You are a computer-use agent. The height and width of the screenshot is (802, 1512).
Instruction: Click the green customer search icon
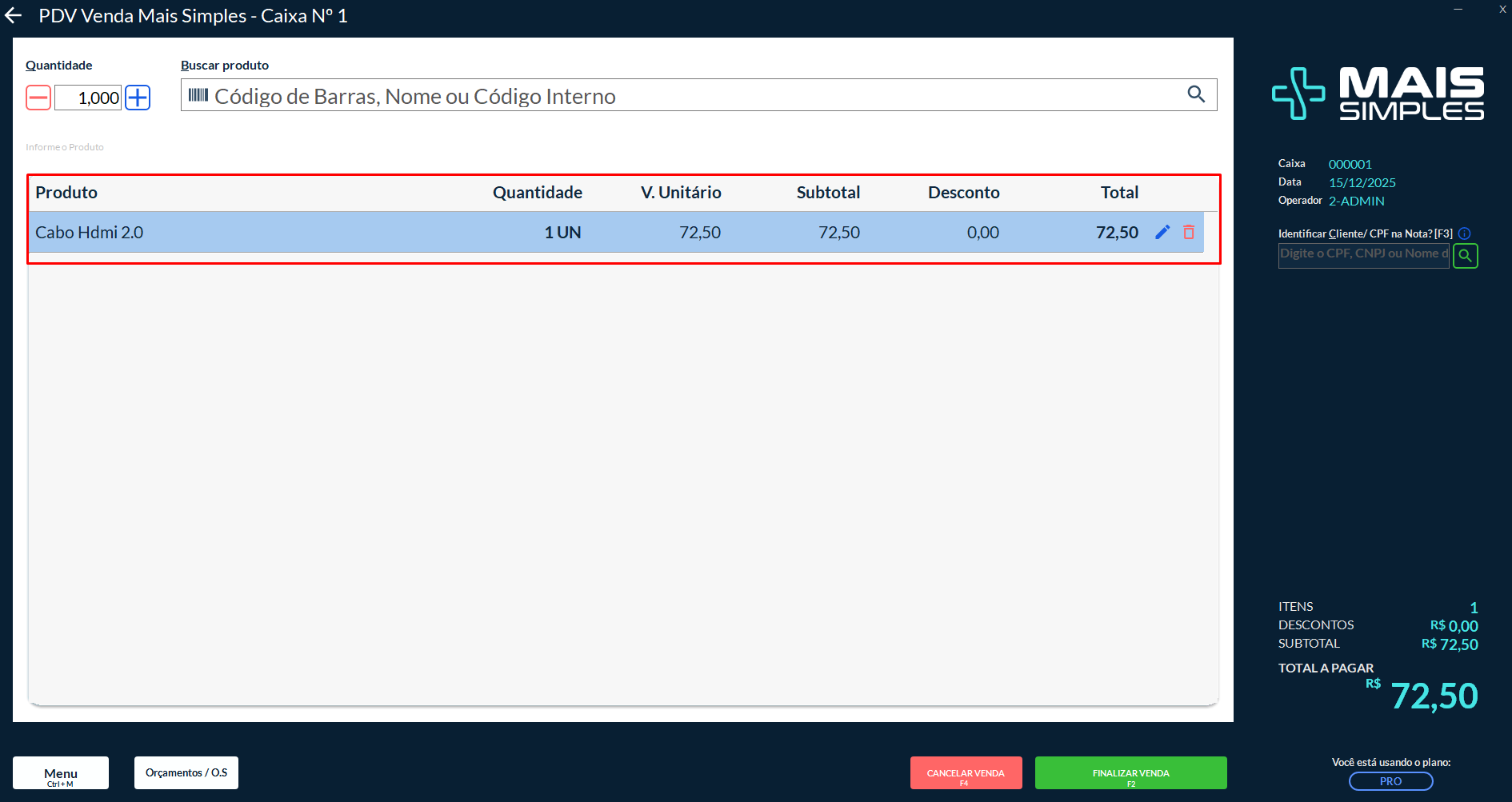click(1465, 256)
